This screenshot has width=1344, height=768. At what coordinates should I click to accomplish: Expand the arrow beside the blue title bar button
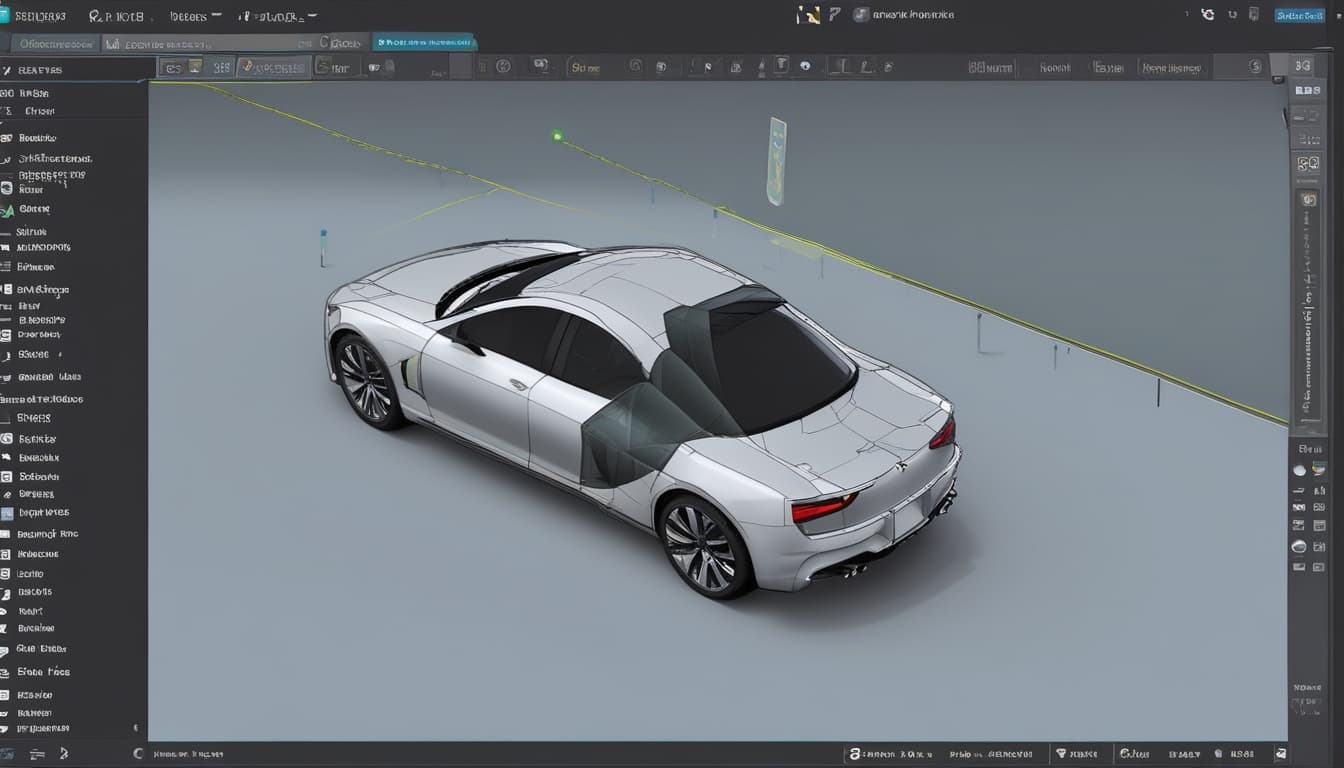point(1333,15)
